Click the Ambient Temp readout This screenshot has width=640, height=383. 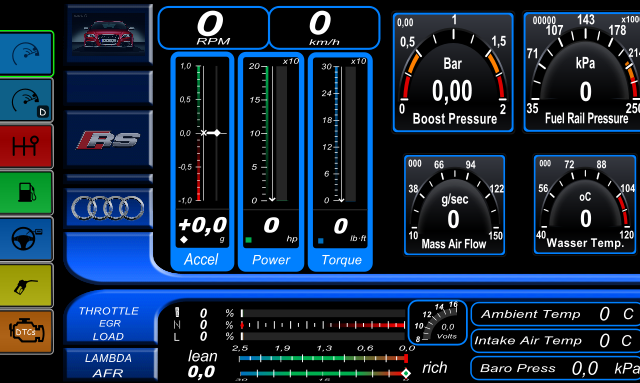click(x=556, y=314)
